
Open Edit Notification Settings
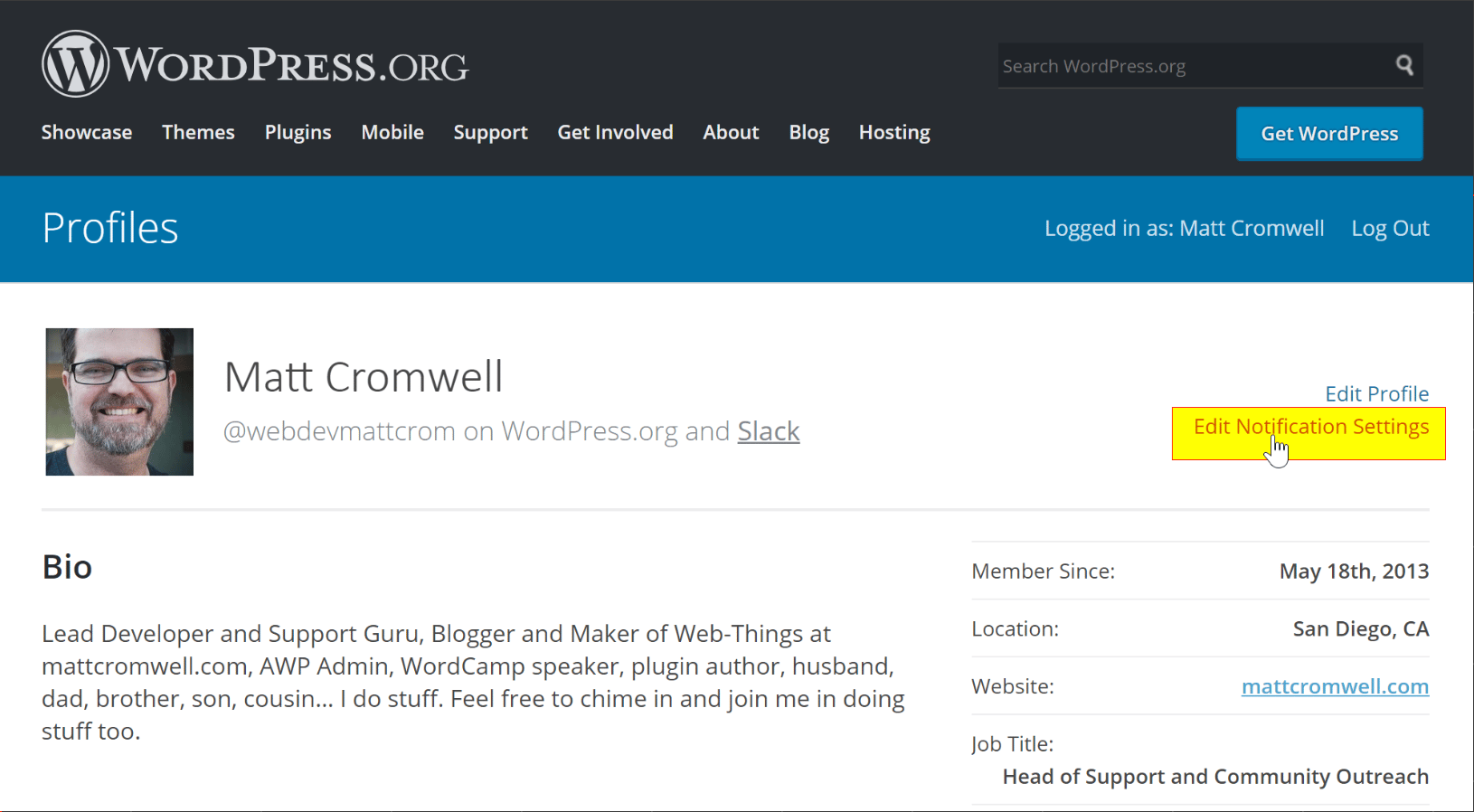(x=1311, y=427)
